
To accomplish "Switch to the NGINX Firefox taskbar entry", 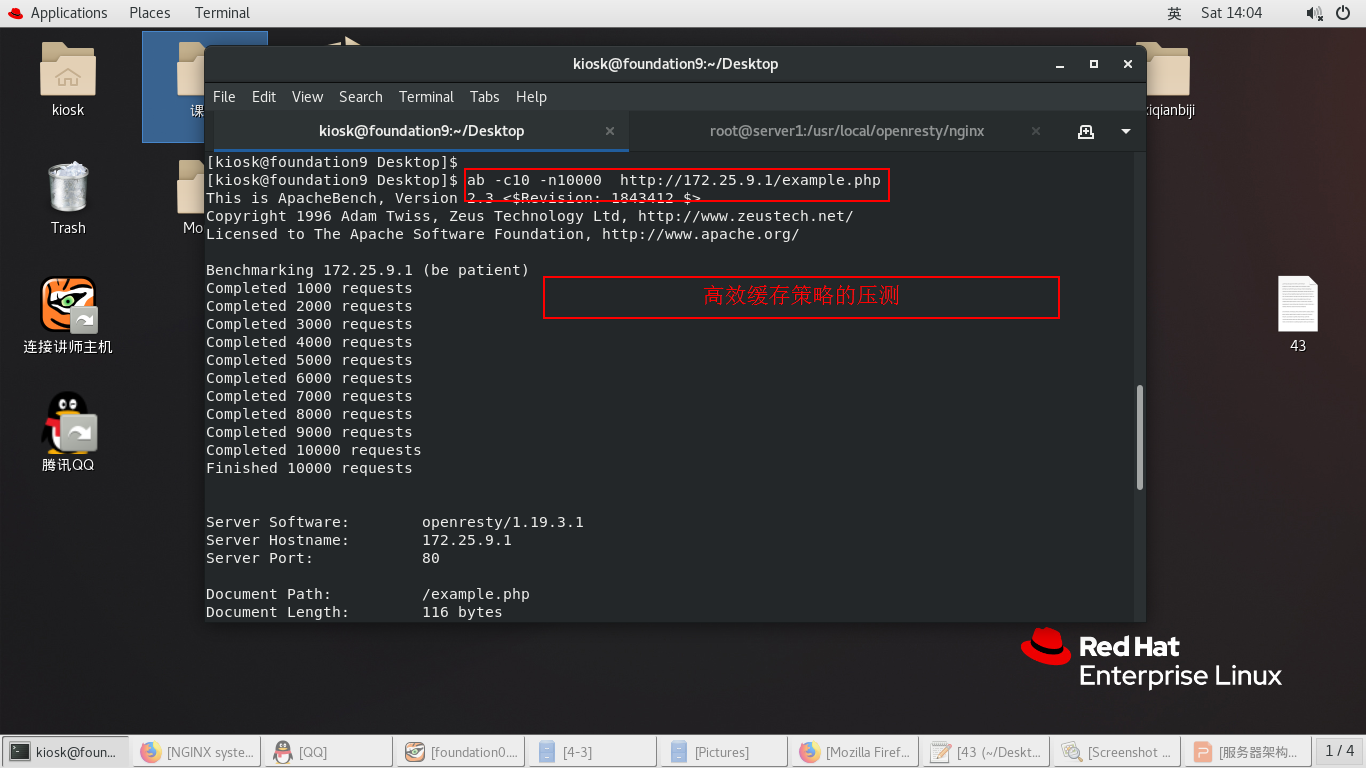I will 197,752.
